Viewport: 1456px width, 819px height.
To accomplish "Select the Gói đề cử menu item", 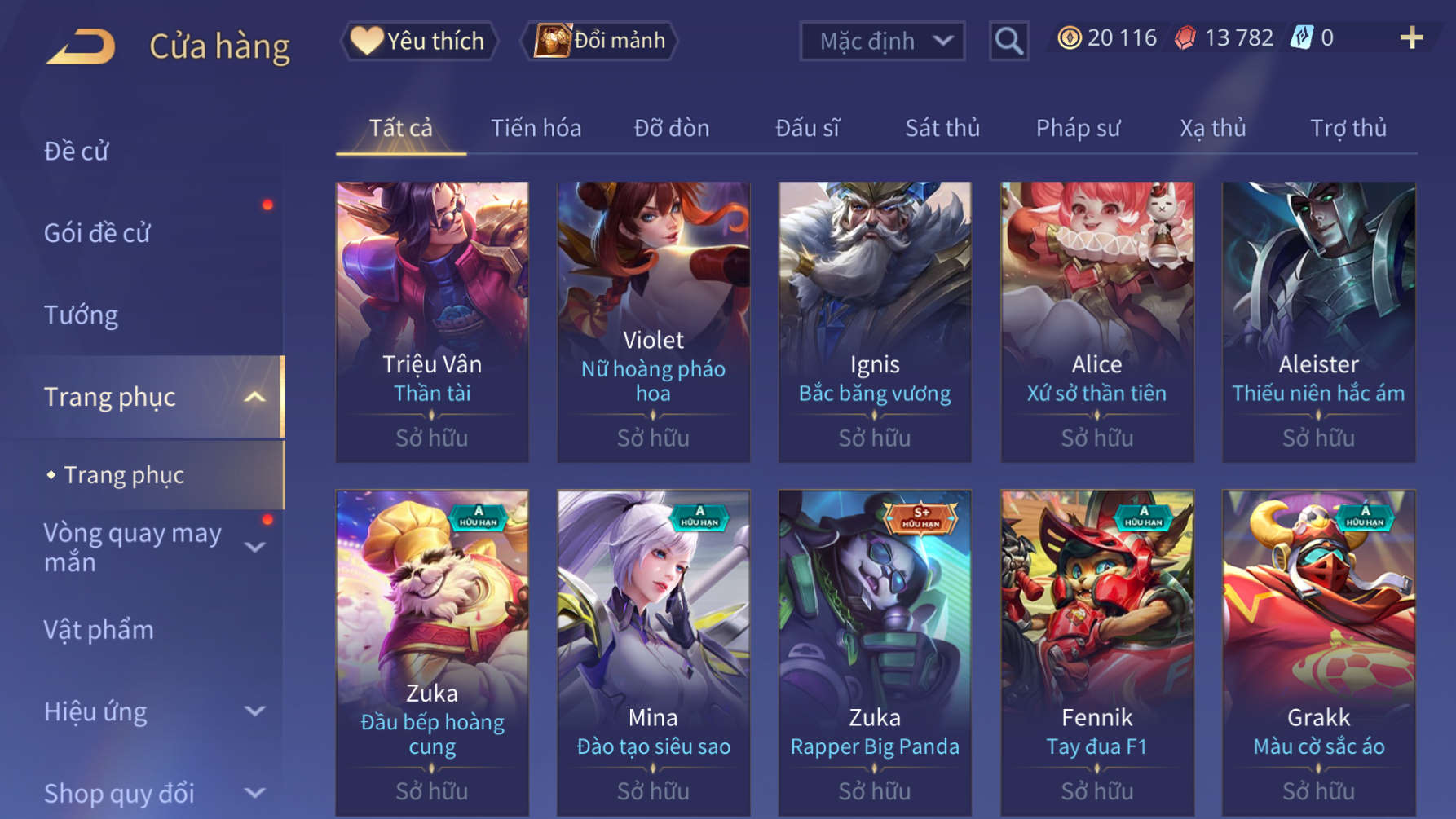I will 97,233.
